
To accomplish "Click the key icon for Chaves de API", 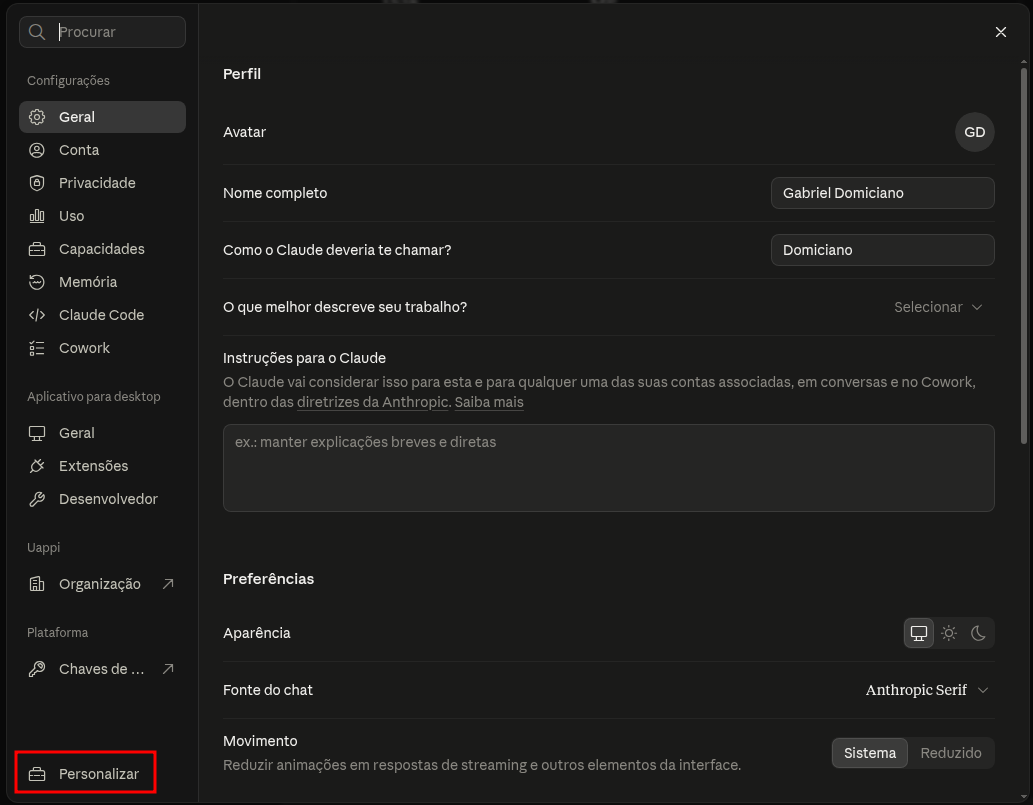I will coord(37,669).
